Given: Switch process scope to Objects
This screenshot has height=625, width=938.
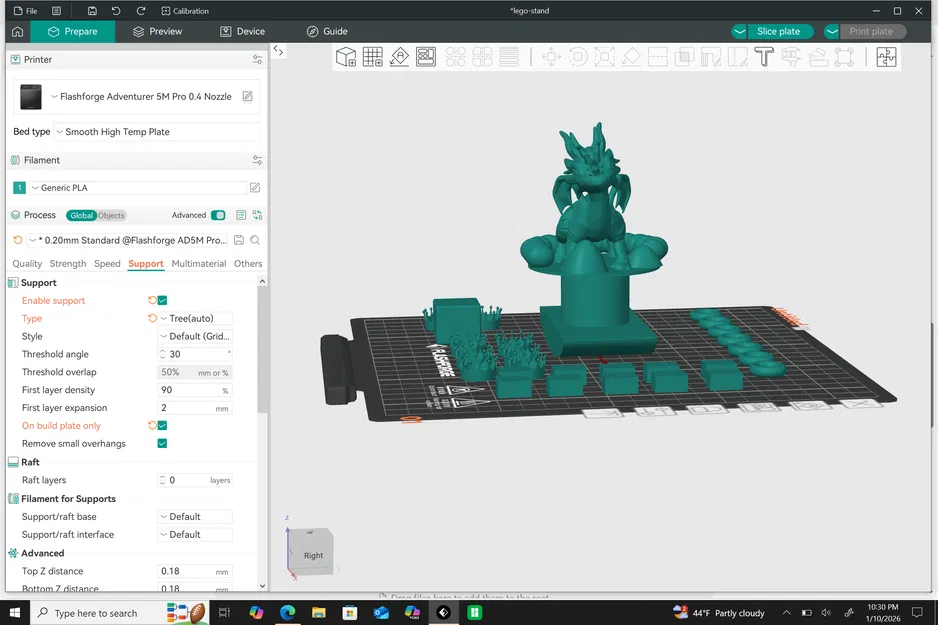Looking at the screenshot, I should point(111,215).
